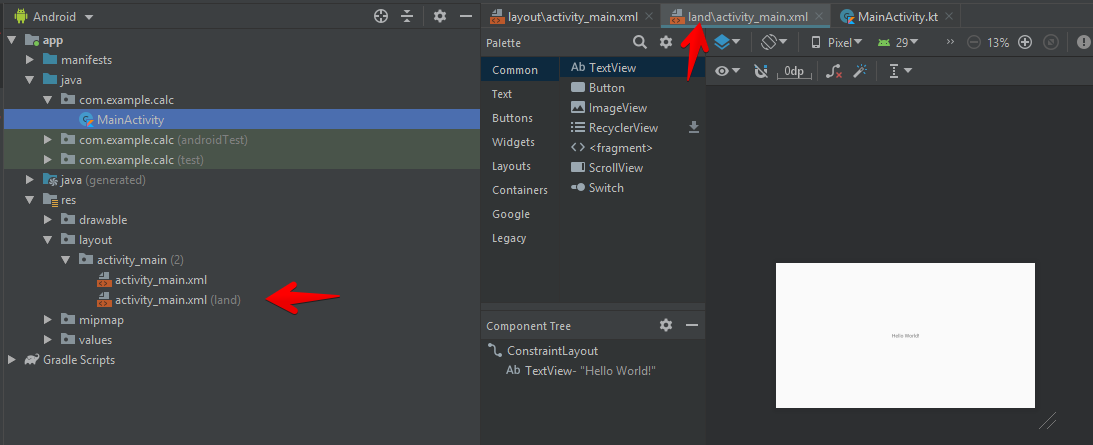The height and width of the screenshot is (445, 1093).
Task: Click the Clear All Constraints icon
Action: pyautogui.click(x=833, y=72)
